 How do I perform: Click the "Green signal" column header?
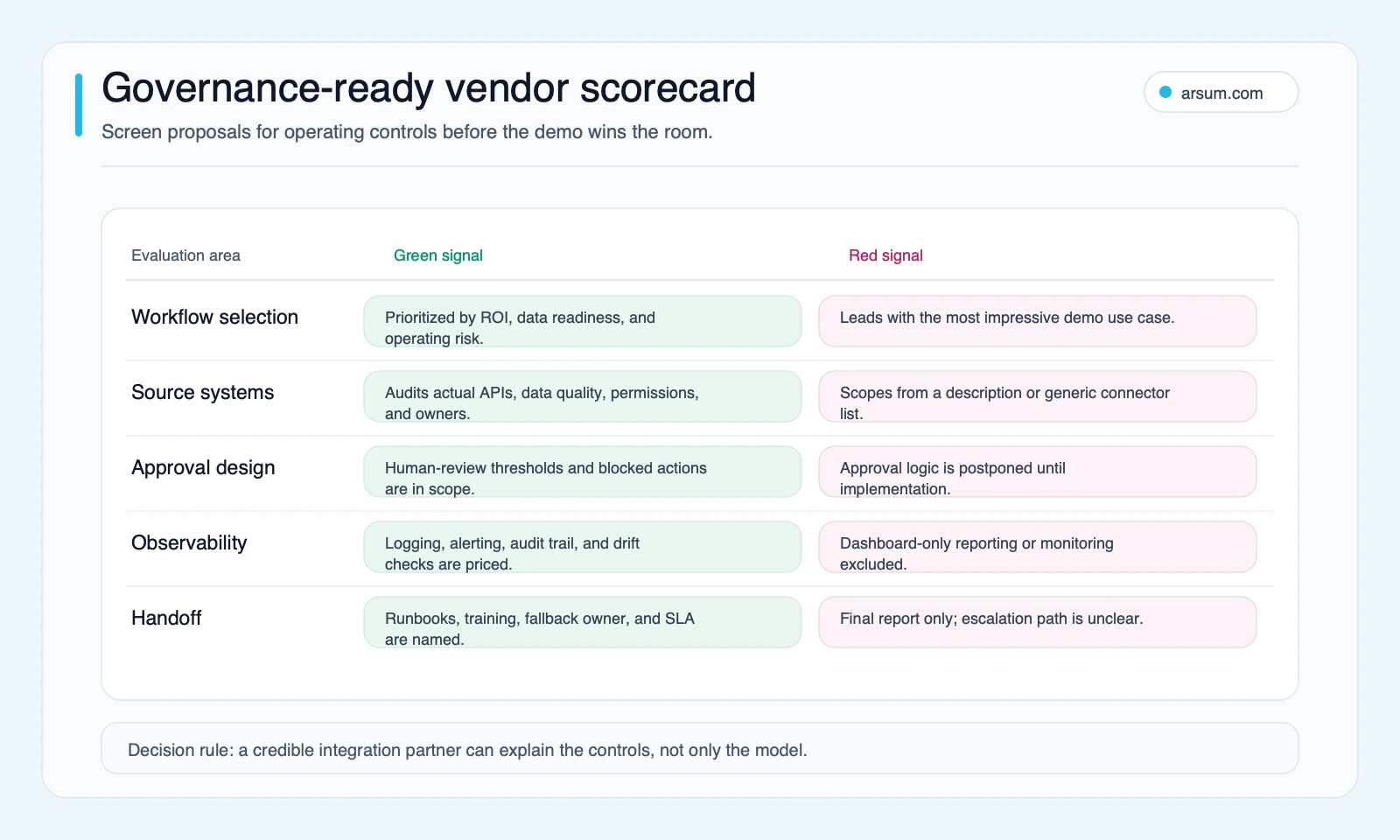pyautogui.click(x=438, y=255)
